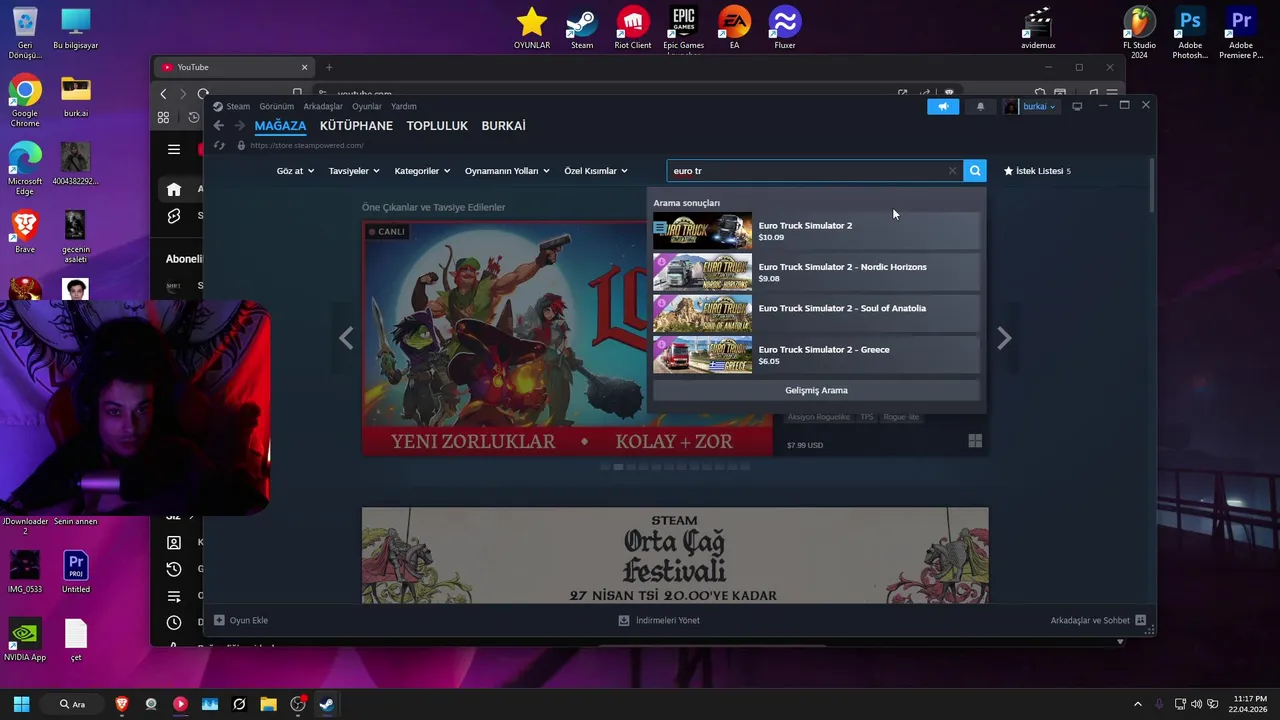Screen dimensions: 1280x720
Task: Open Google Chrome desktop shortcut
Action: 25,99
